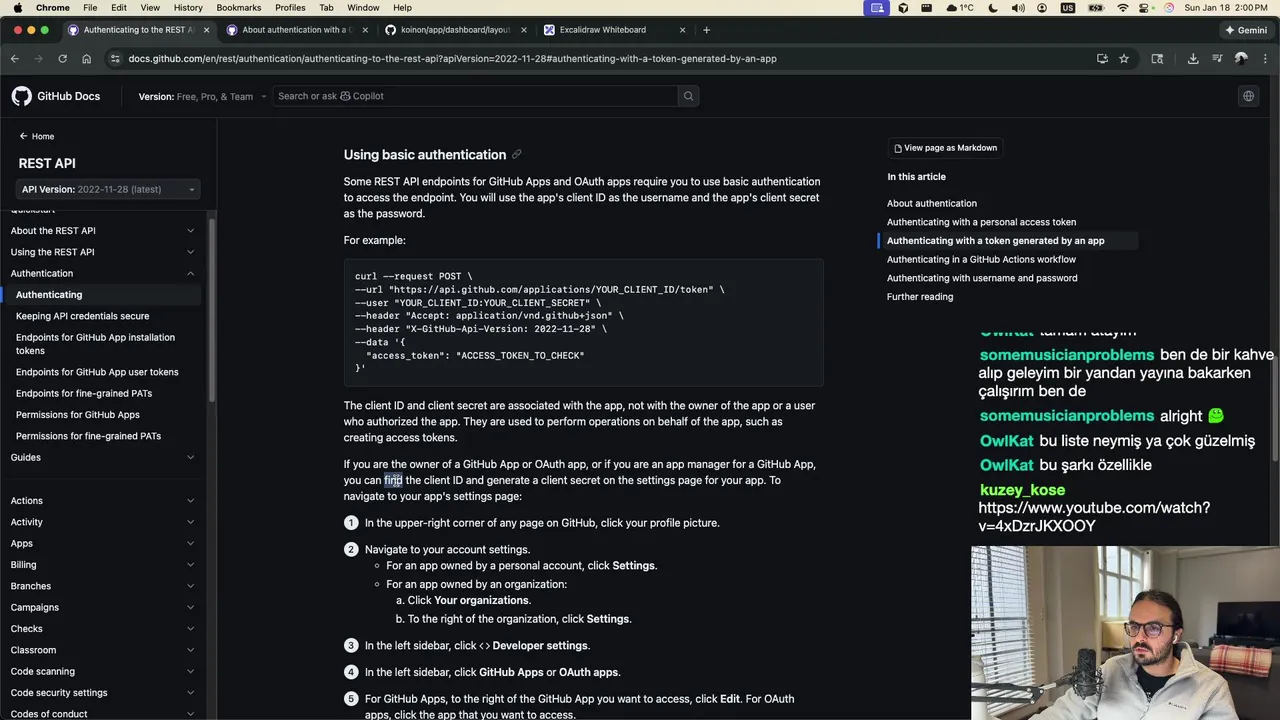Click the search magnifier button
Viewport: 1280px width, 720px height.
pyautogui.click(x=688, y=96)
